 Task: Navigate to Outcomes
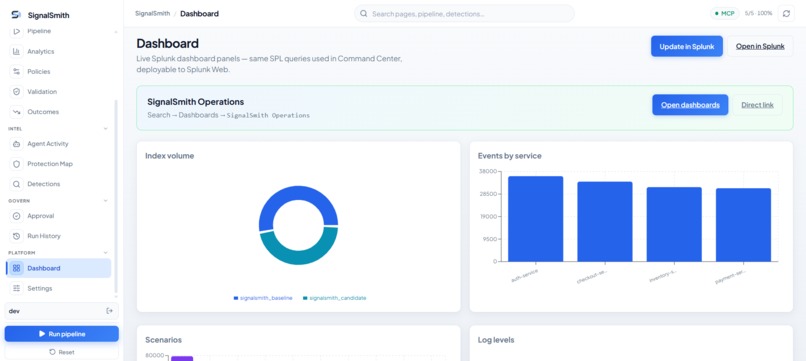coord(60,112)
